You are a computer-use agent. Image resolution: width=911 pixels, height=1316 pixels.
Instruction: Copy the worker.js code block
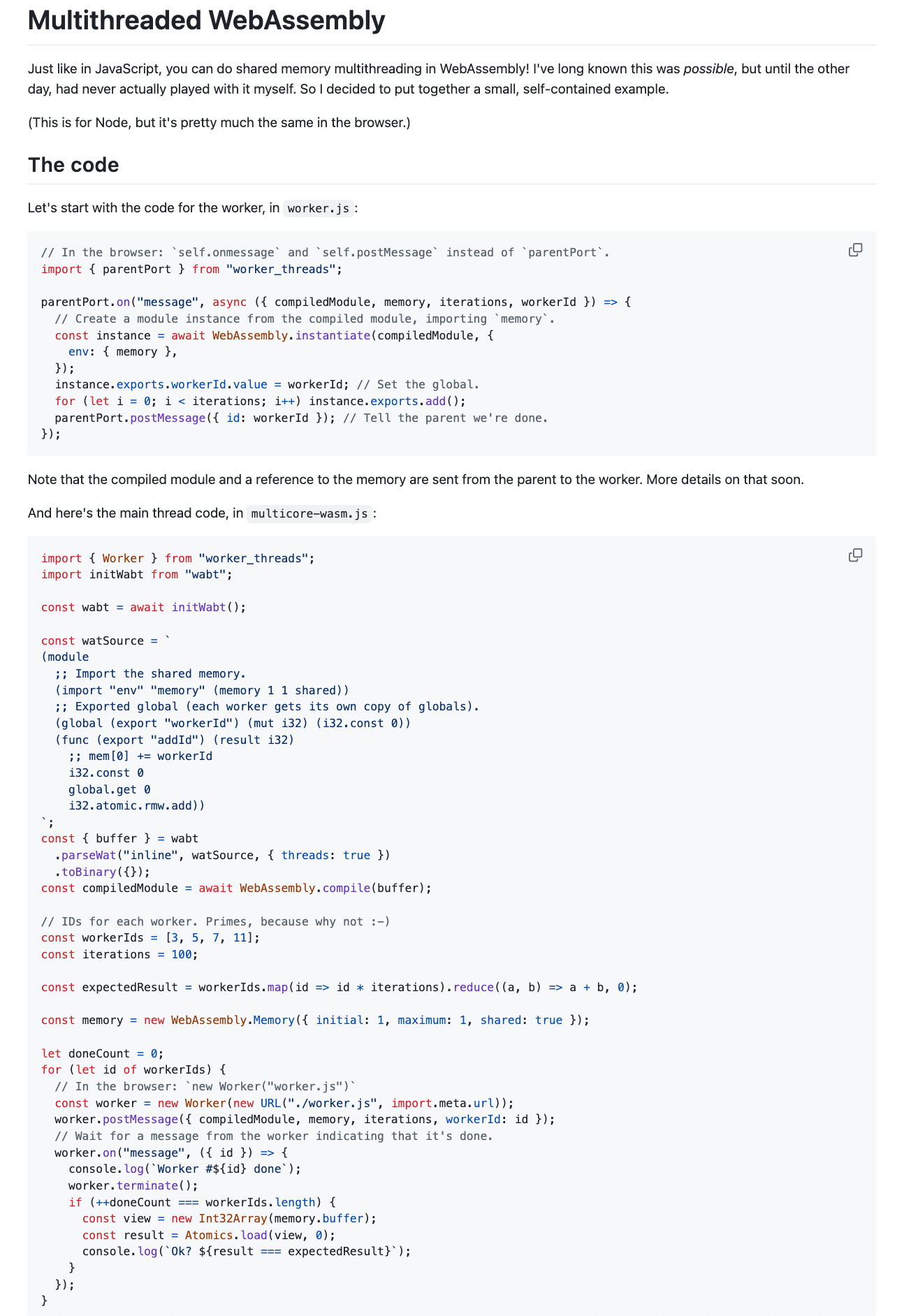(855, 250)
